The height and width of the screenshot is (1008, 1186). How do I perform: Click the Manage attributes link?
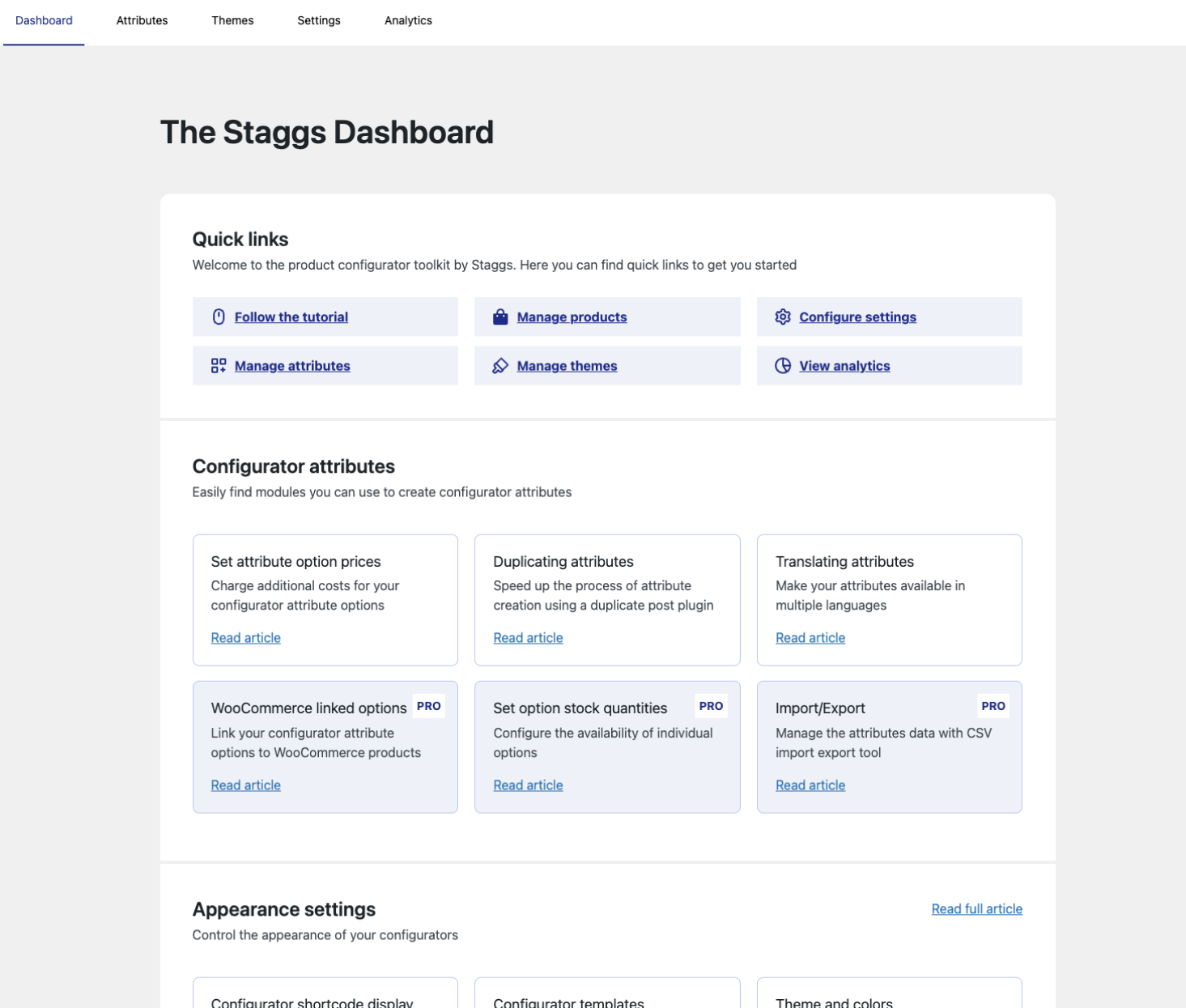click(292, 366)
